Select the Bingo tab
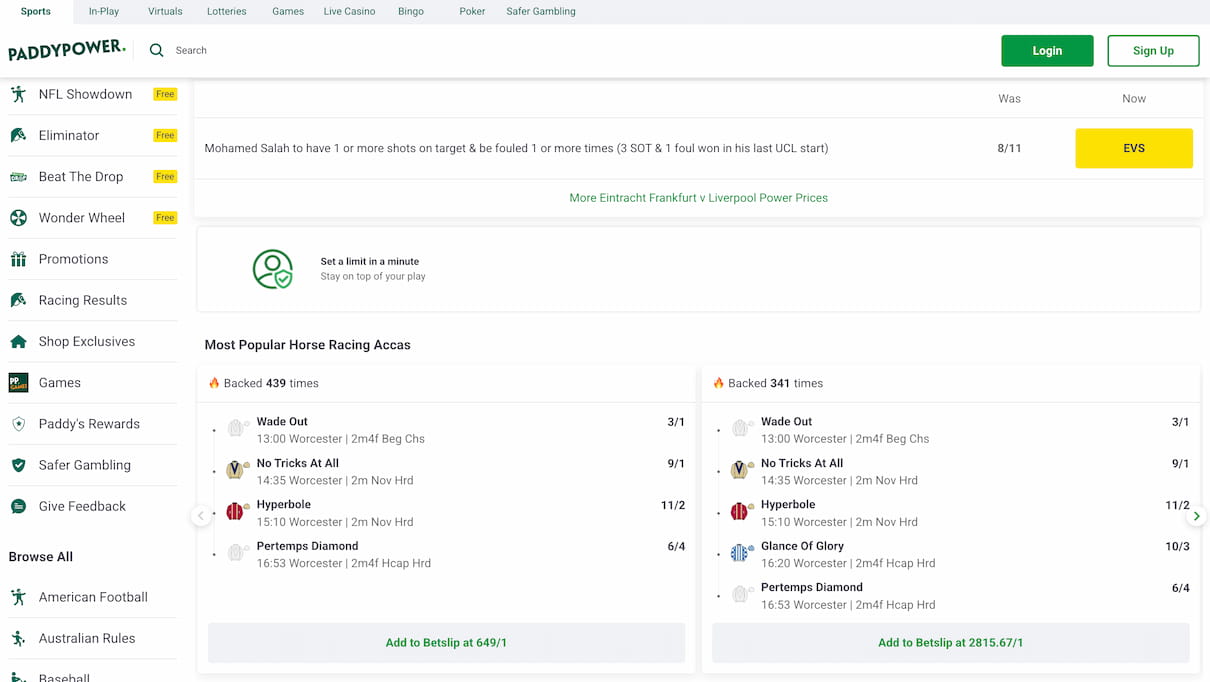 point(411,12)
